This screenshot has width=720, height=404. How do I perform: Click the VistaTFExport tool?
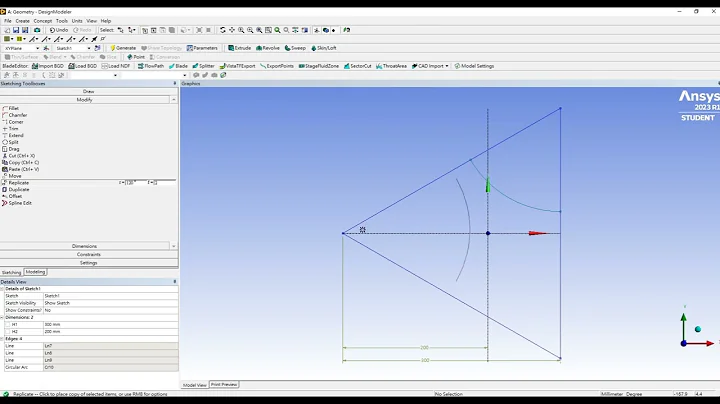[x=237, y=66]
